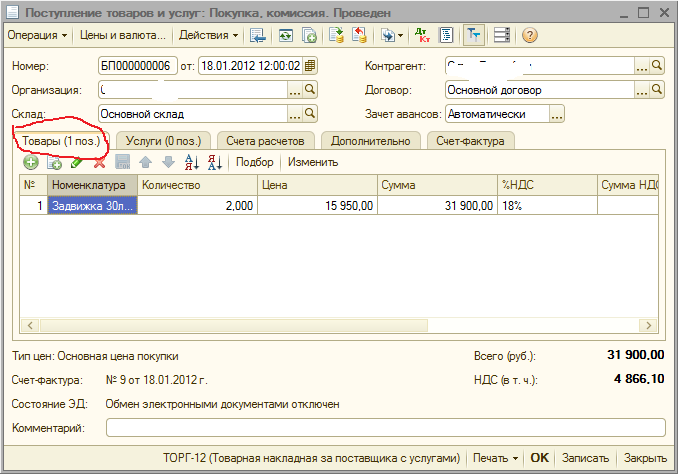678x474 pixels.
Task: Move selected row down with arrow icon
Action: coord(168,162)
